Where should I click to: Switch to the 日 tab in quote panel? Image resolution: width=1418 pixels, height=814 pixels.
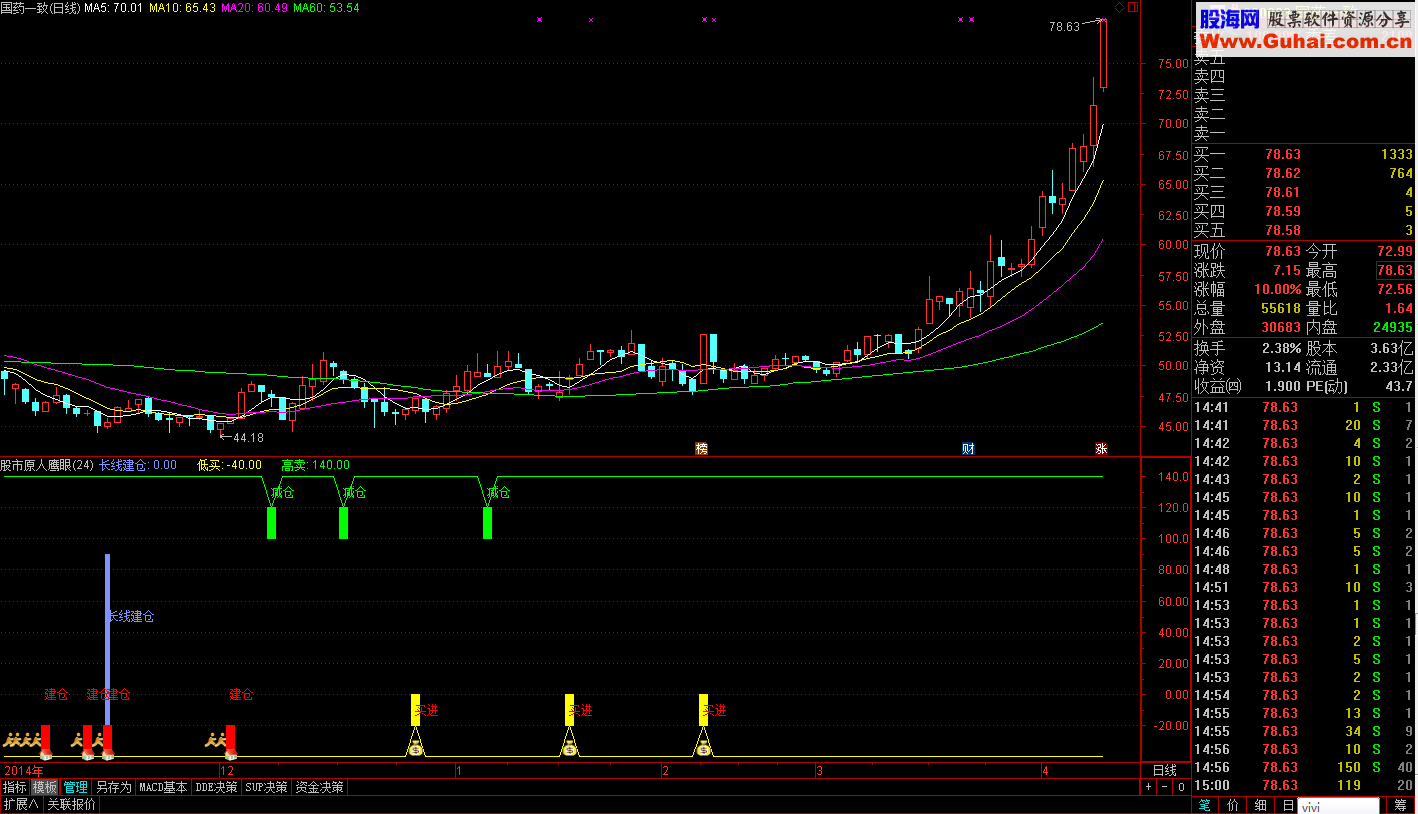[x=1287, y=805]
